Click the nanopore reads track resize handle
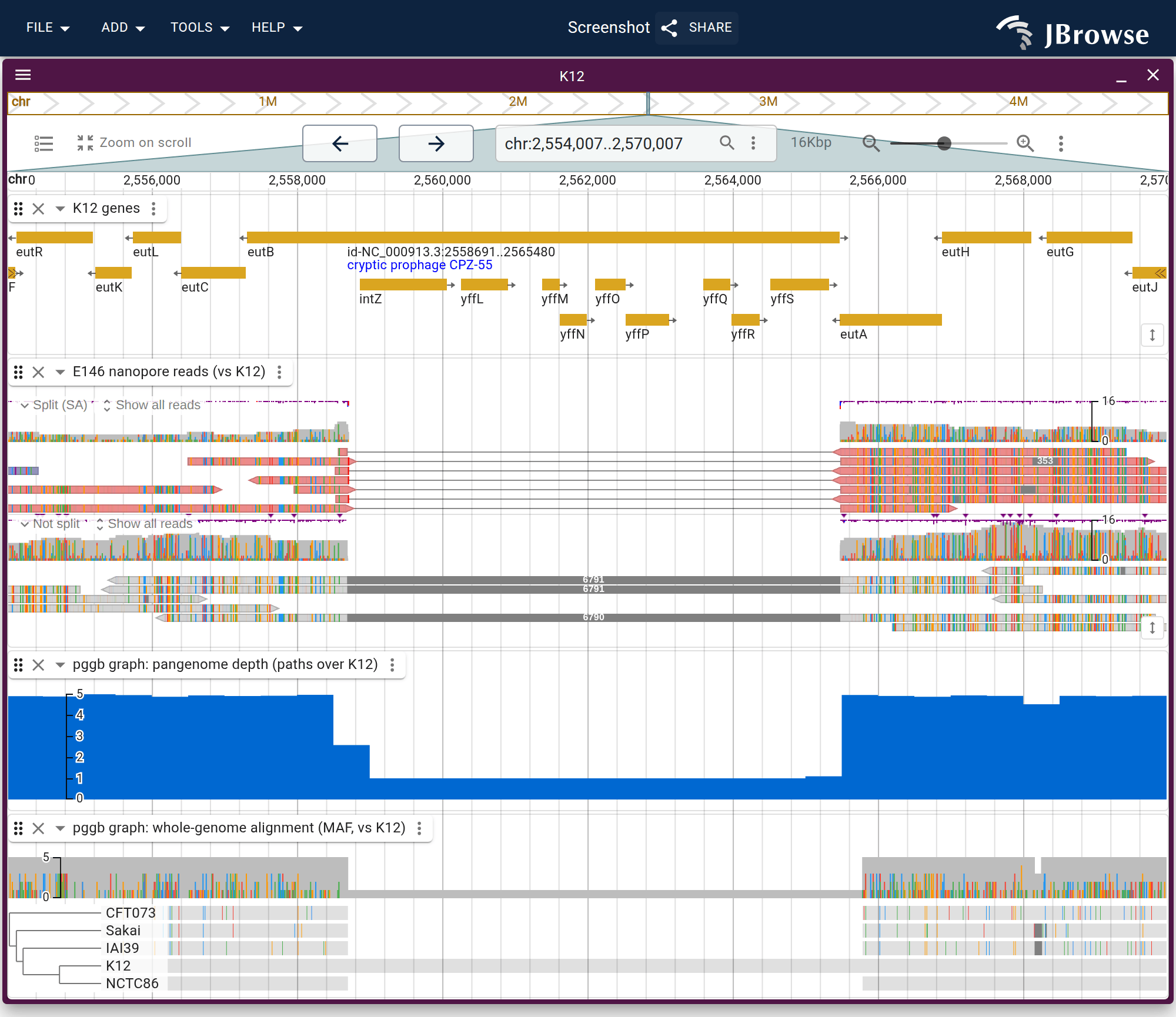The width and height of the screenshot is (1176, 1017). point(1152,628)
